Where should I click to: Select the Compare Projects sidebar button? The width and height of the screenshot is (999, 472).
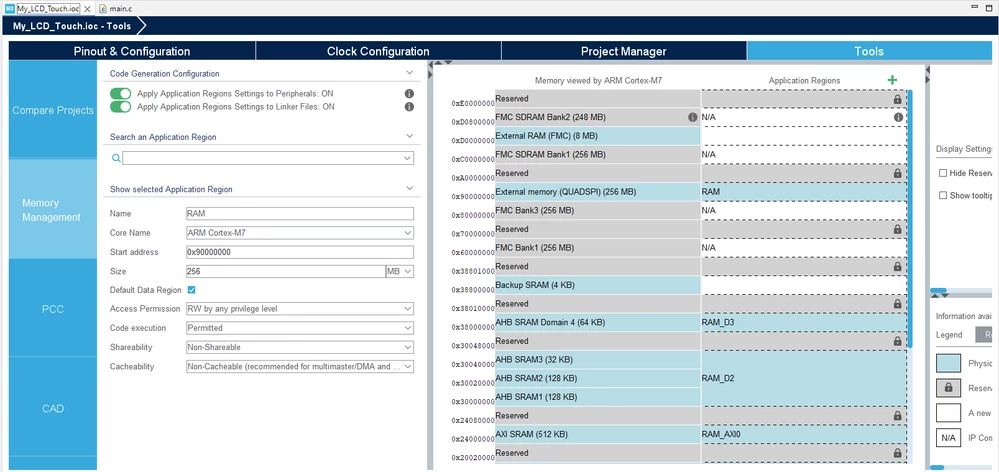(53, 110)
